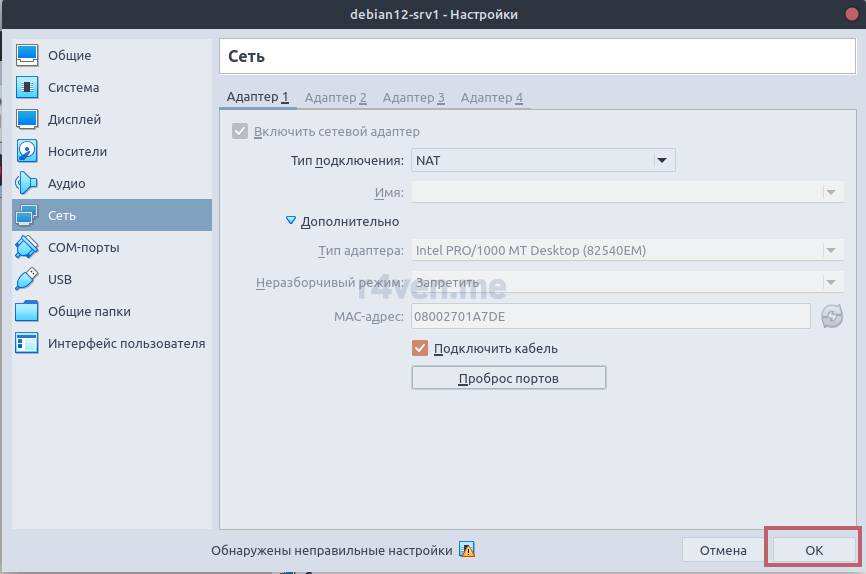Select the Аудио speaker icon
Viewport: 866px width, 574px height.
(27, 184)
